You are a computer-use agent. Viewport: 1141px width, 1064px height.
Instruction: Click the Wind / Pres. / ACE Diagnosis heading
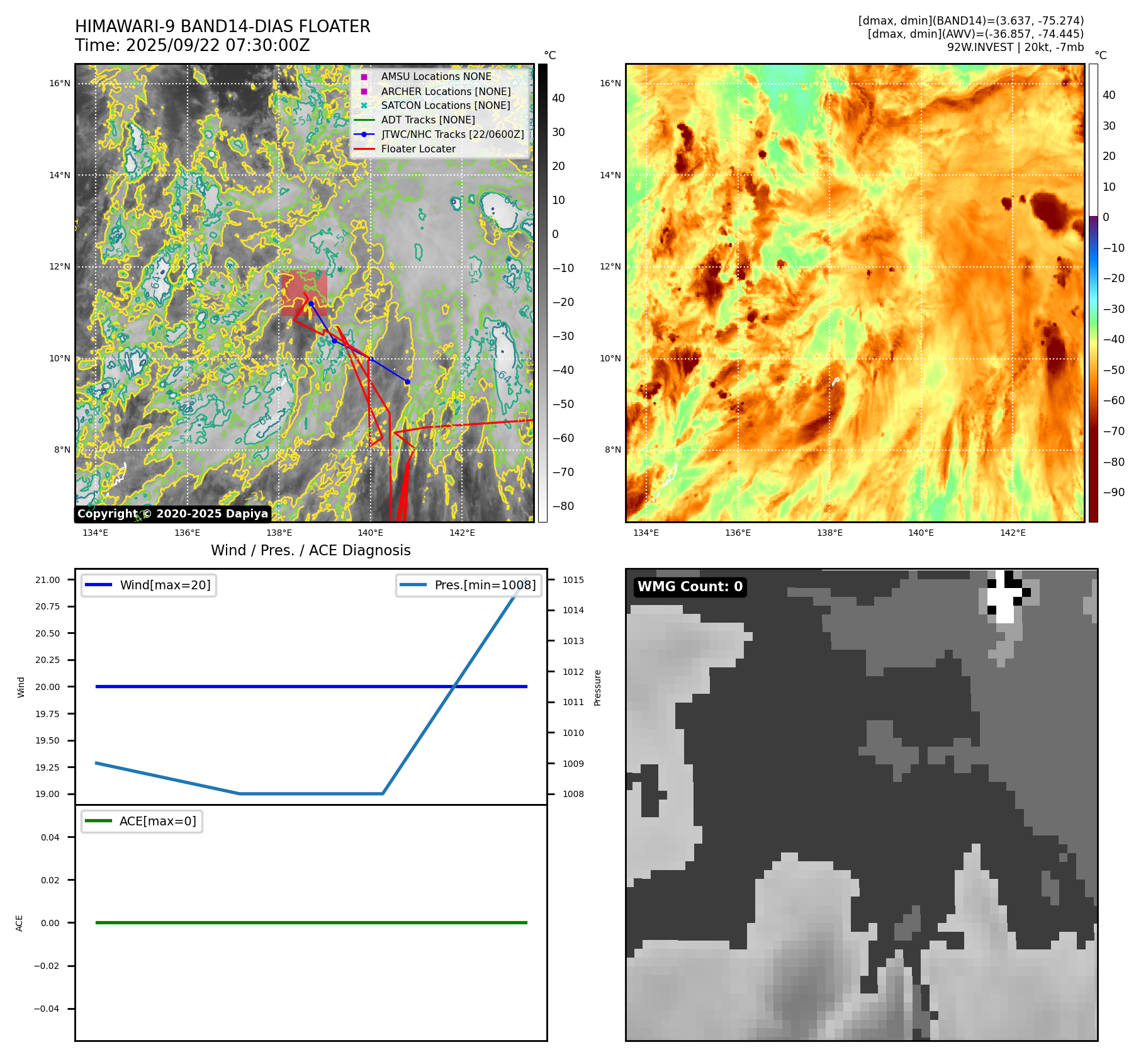311,550
